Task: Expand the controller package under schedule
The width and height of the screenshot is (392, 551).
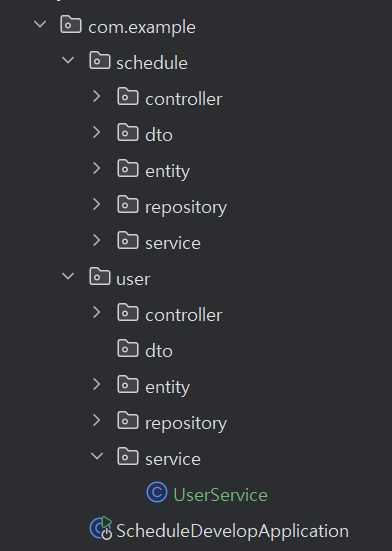Action: coord(97,96)
